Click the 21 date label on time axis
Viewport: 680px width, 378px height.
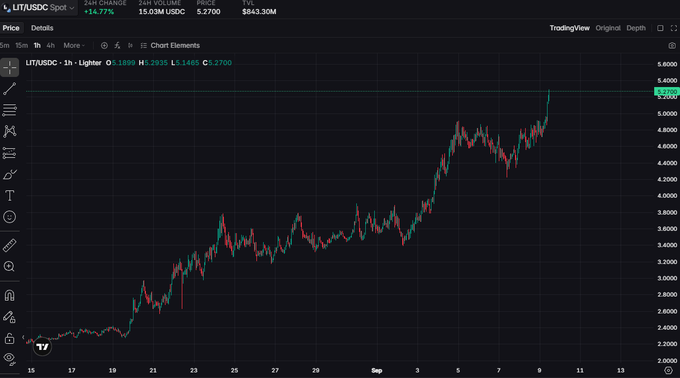[153, 371]
